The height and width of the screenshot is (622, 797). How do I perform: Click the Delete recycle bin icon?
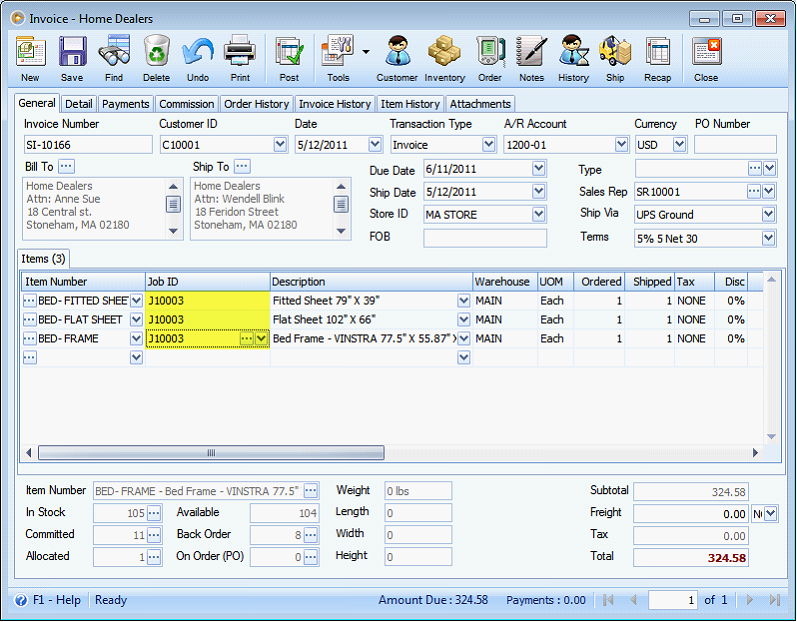tap(156, 51)
